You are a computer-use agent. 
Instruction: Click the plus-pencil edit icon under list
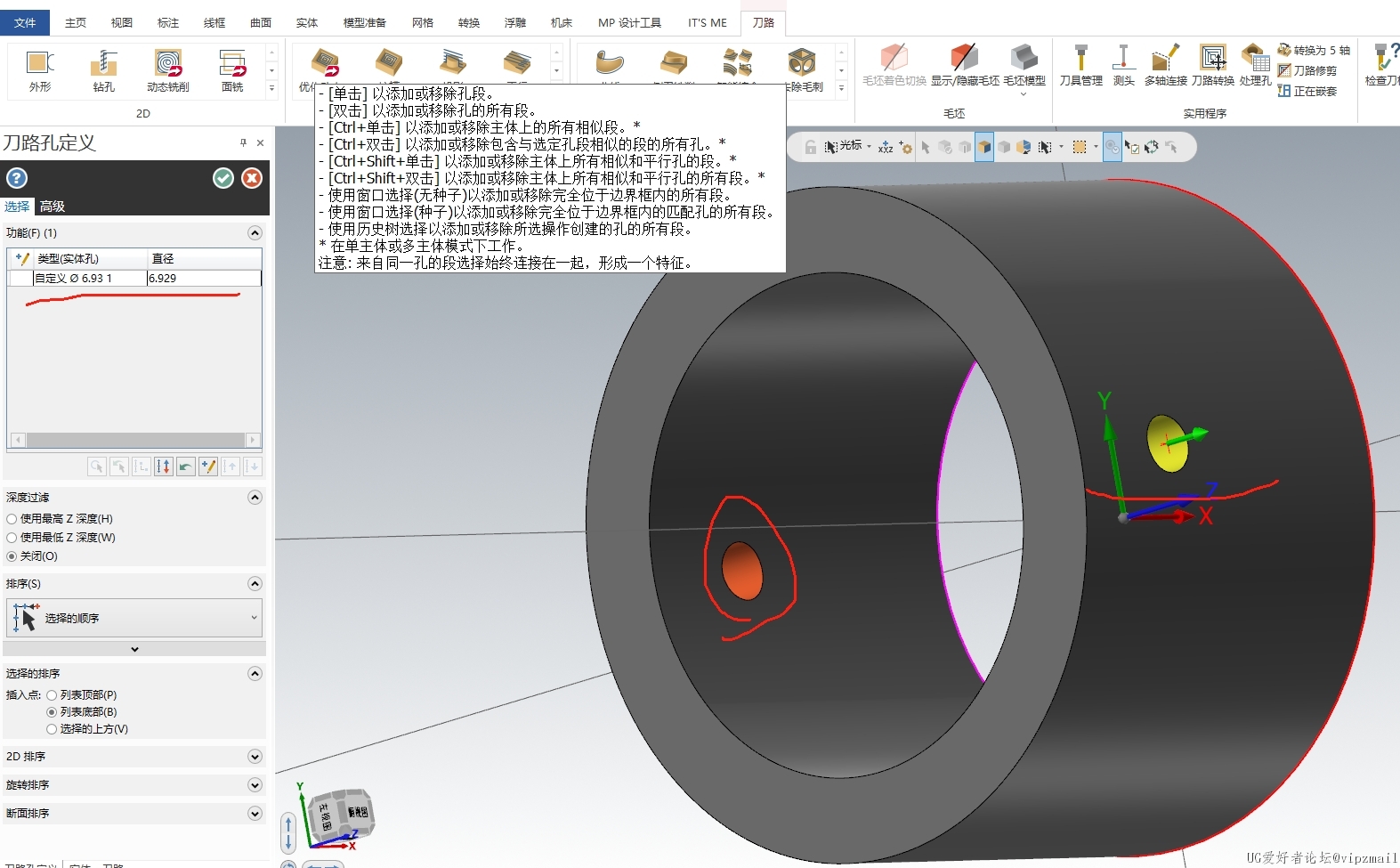click(x=208, y=466)
